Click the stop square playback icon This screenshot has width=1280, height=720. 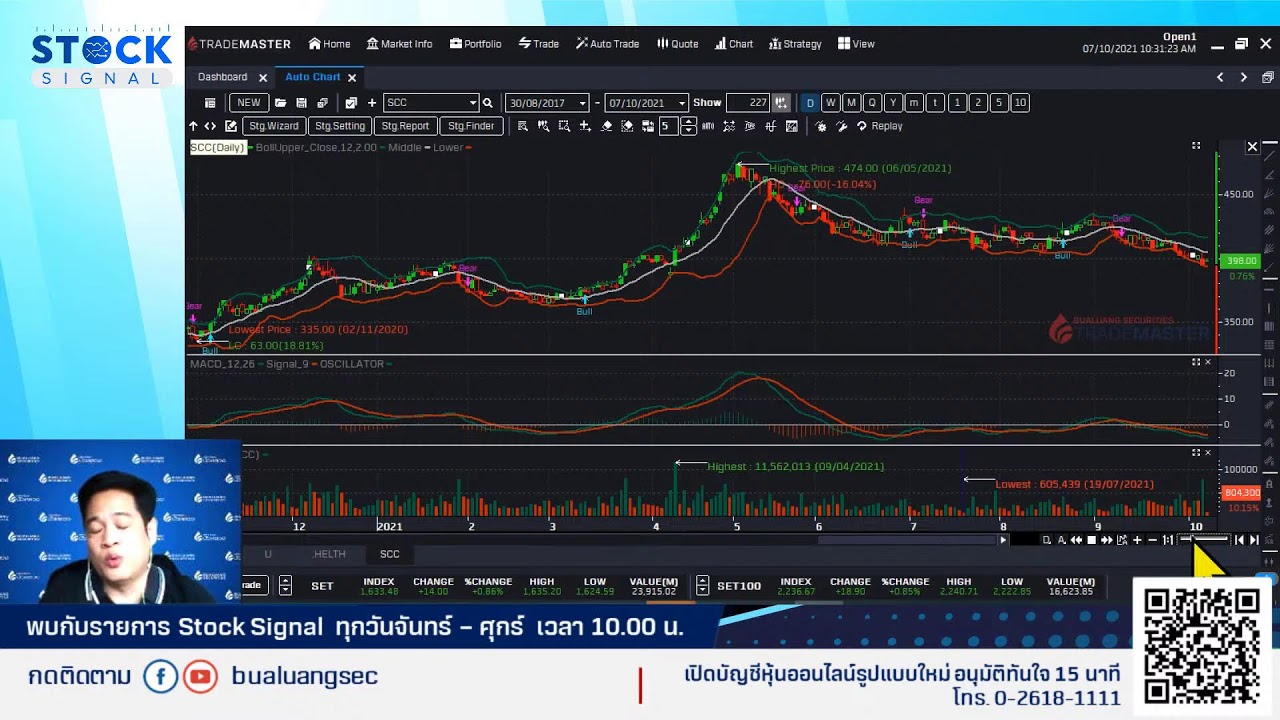pyautogui.click(x=1092, y=540)
